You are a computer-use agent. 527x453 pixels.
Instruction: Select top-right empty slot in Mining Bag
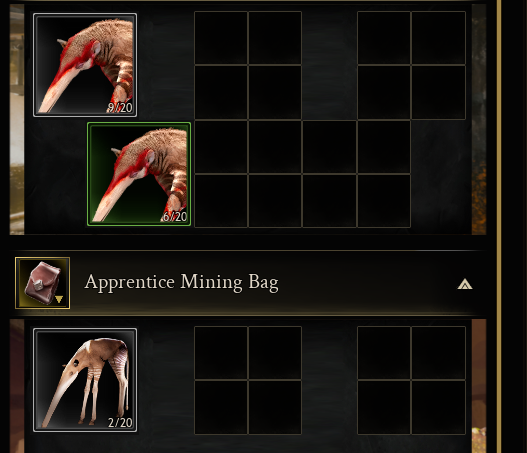[439, 353]
